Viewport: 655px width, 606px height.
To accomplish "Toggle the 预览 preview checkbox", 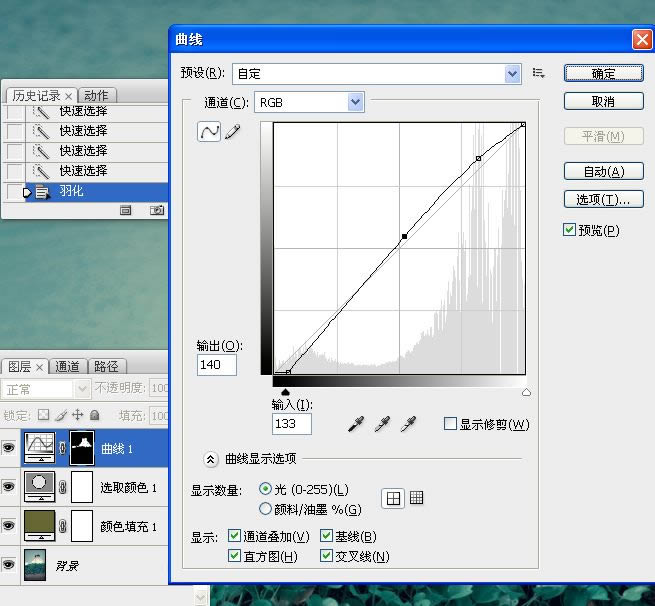I will tap(570, 230).
